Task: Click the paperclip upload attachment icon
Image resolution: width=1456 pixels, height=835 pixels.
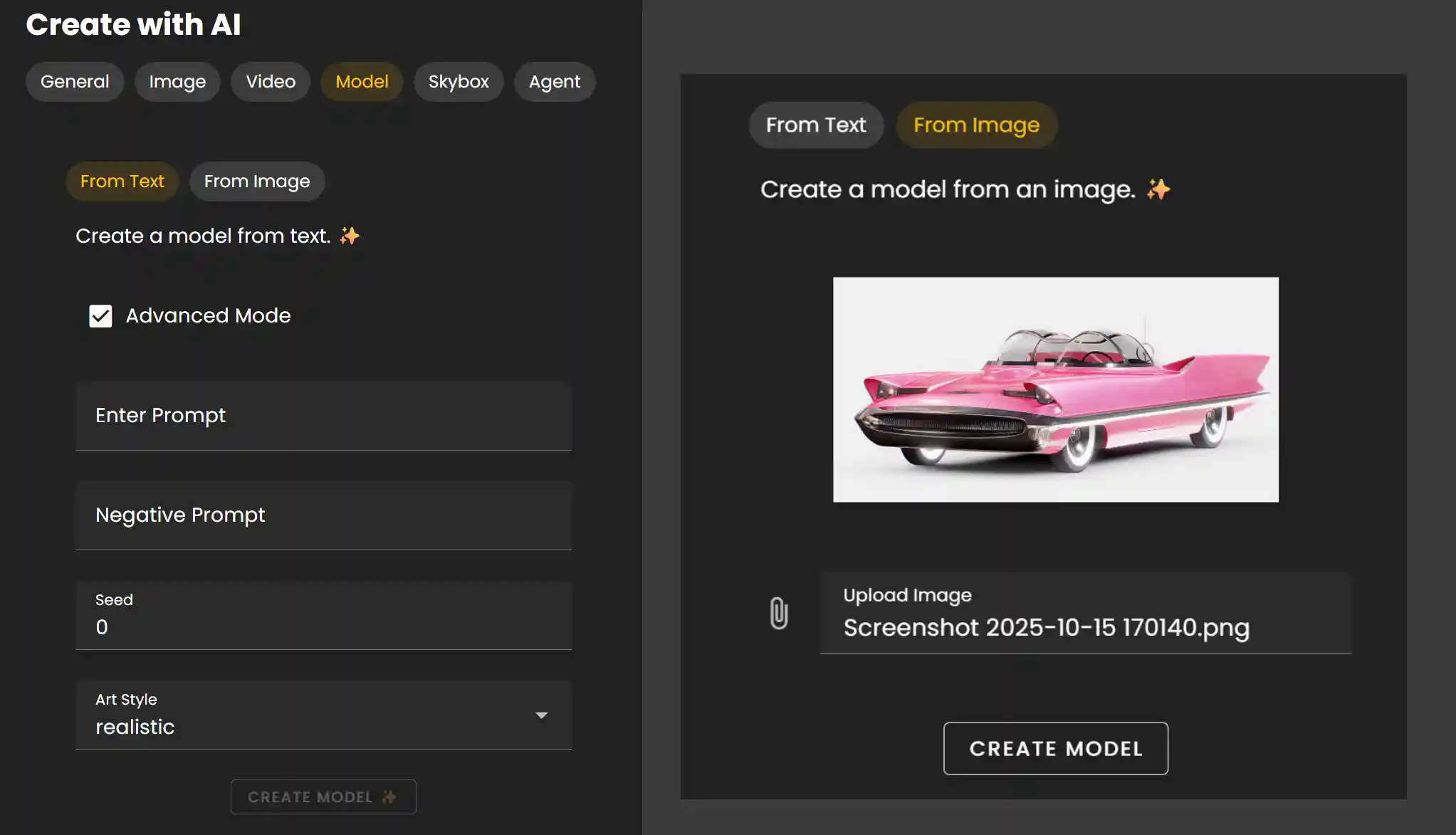Action: pos(777,612)
